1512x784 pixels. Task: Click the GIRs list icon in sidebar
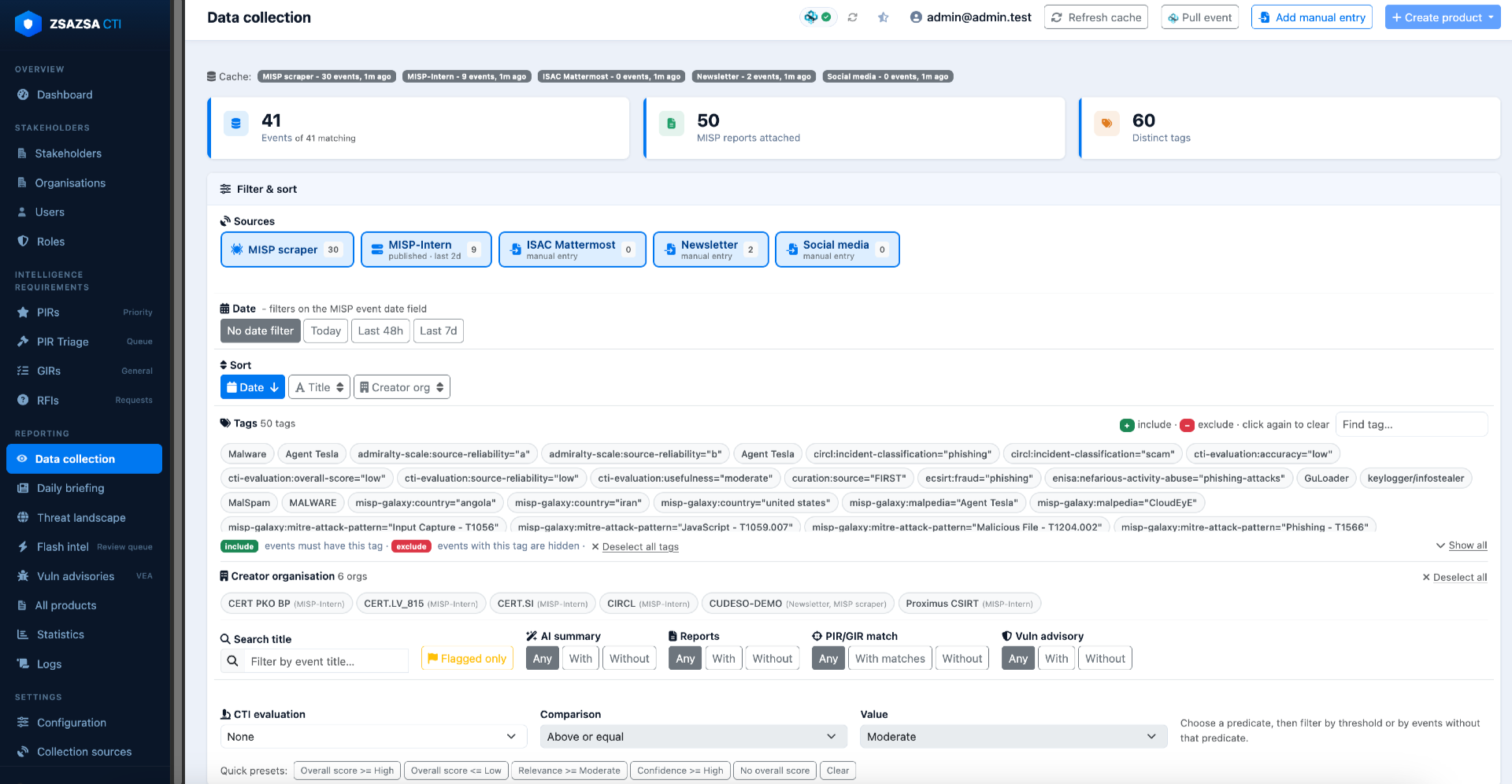[23, 371]
